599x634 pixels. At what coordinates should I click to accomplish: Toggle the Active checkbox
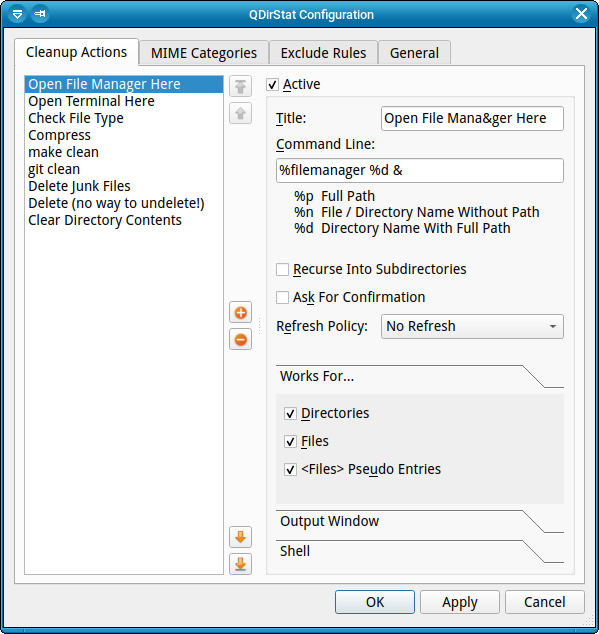[x=272, y=85]
